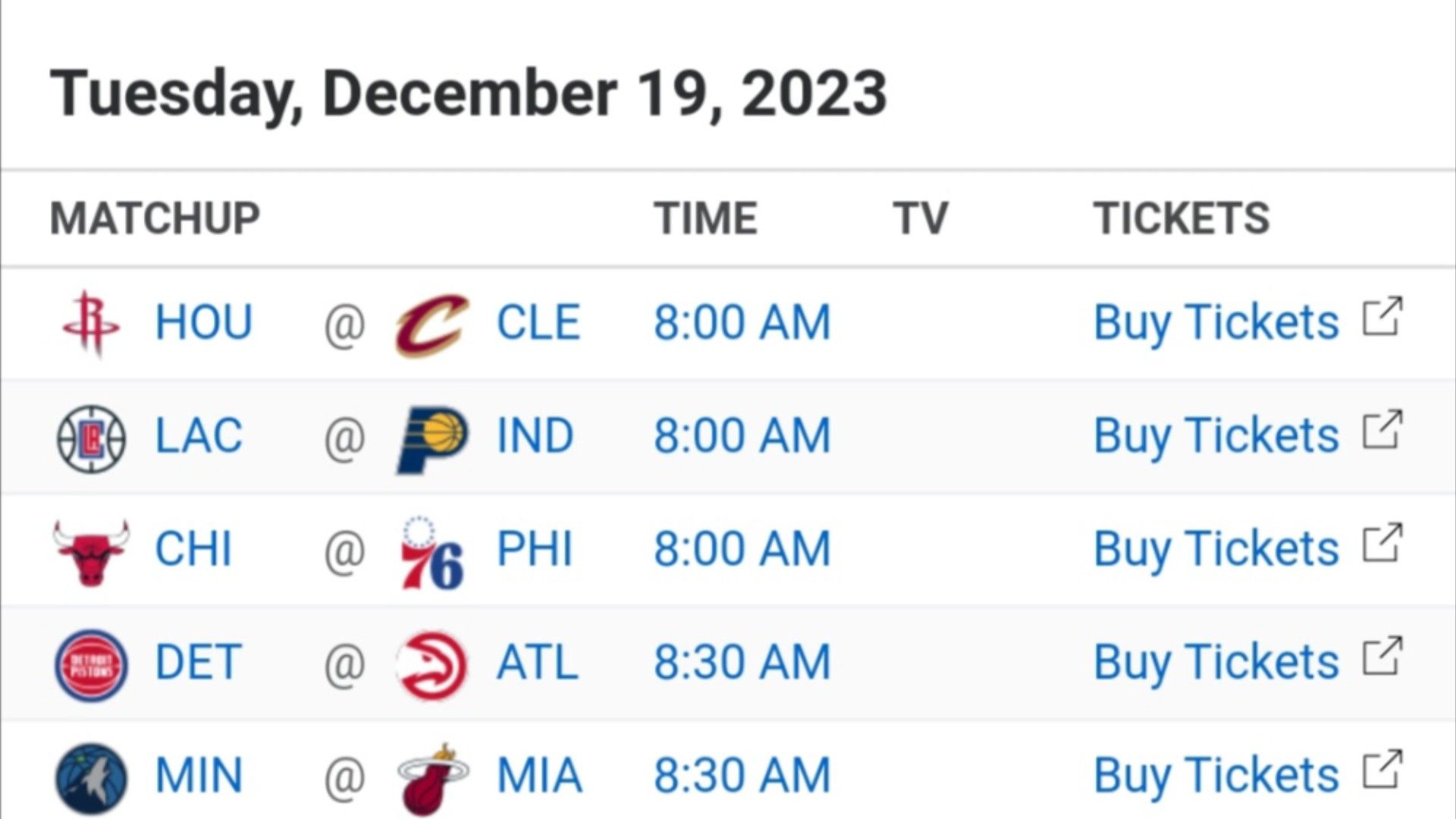This screenshot has width=1456, height=819.
Task: Select the Detroit Pistons logo
Action: coord(91,665)
